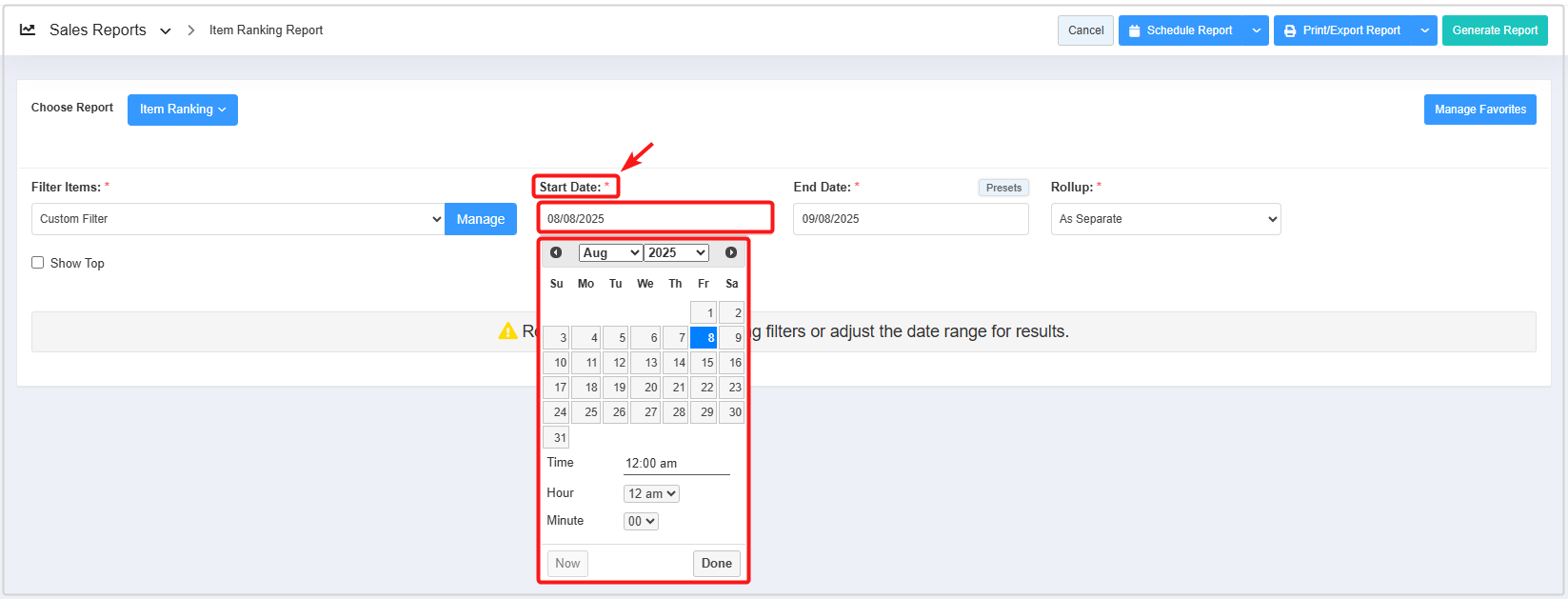This screenshot has height=599, width=1568.
Task: Select August 17 in the calendar
Action: tap(556, 387)
